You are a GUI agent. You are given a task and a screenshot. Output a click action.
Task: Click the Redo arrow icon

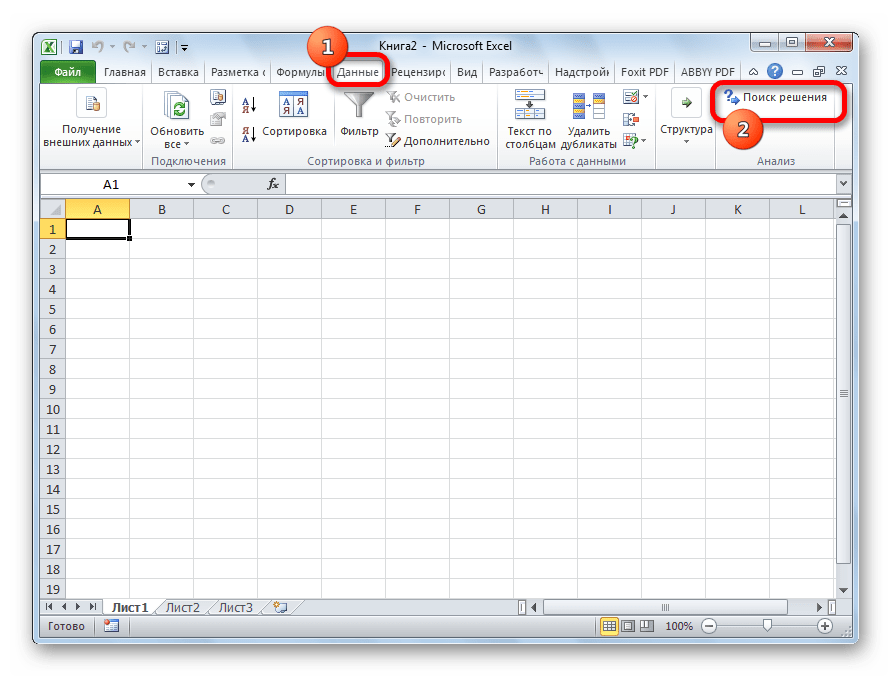pyautogui.click(x=130, y=47)
